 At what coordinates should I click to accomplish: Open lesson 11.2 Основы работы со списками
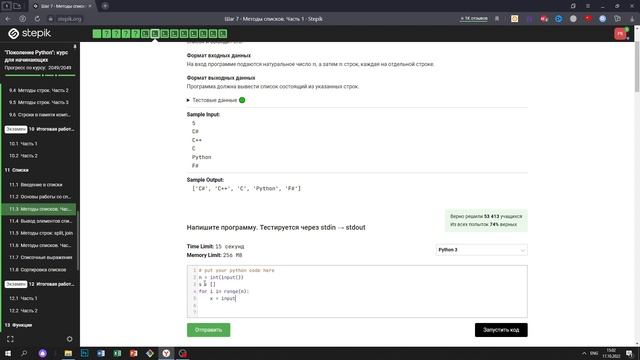click(x=39, y=197)
